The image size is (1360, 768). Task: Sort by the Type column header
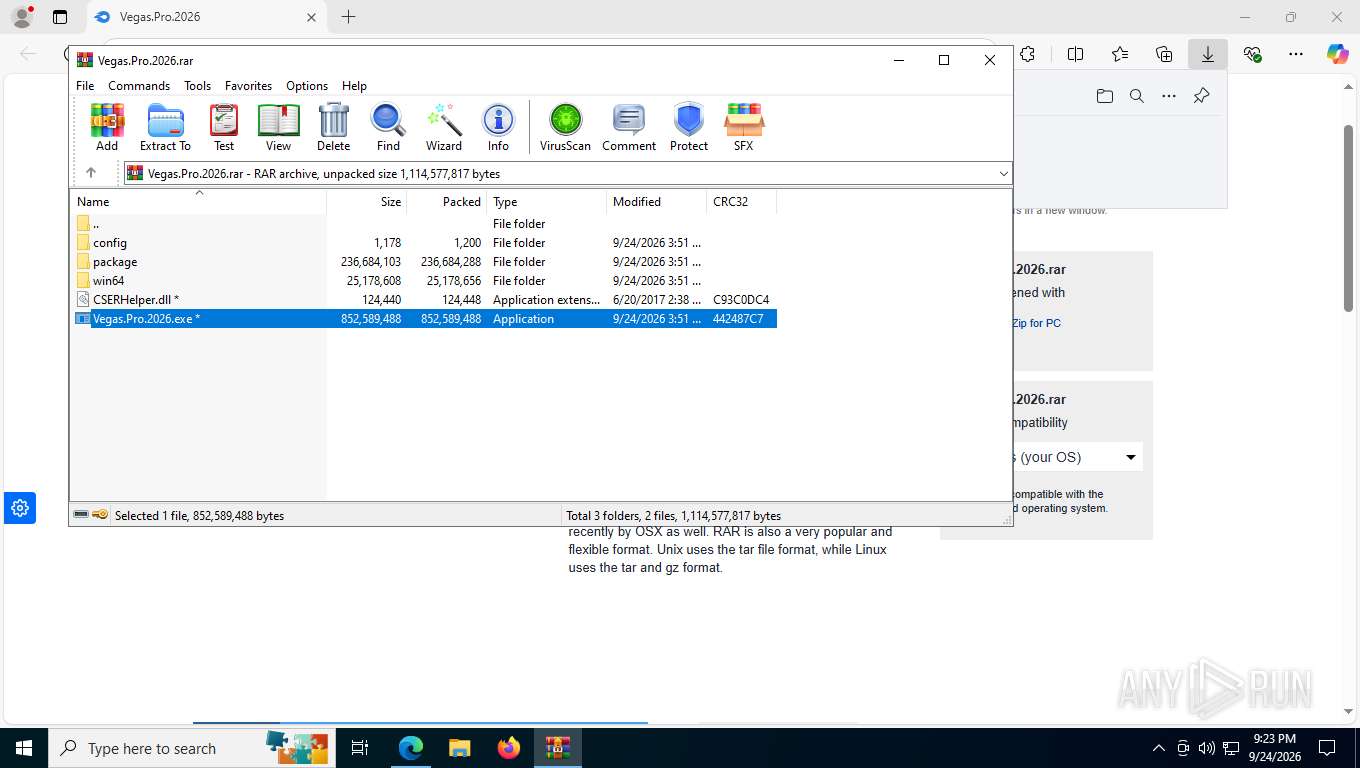[546, 202]
